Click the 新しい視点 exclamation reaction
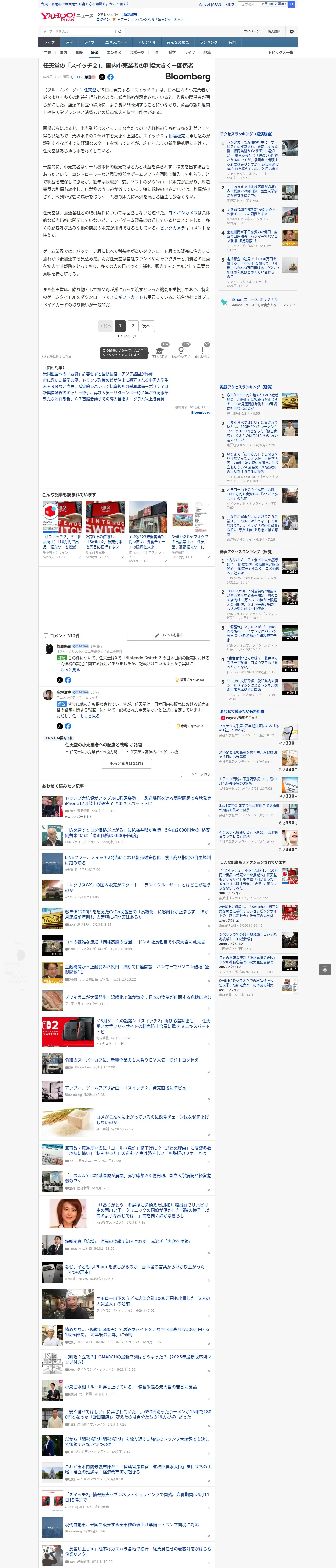336x1568 pixels. click(203, 351)
